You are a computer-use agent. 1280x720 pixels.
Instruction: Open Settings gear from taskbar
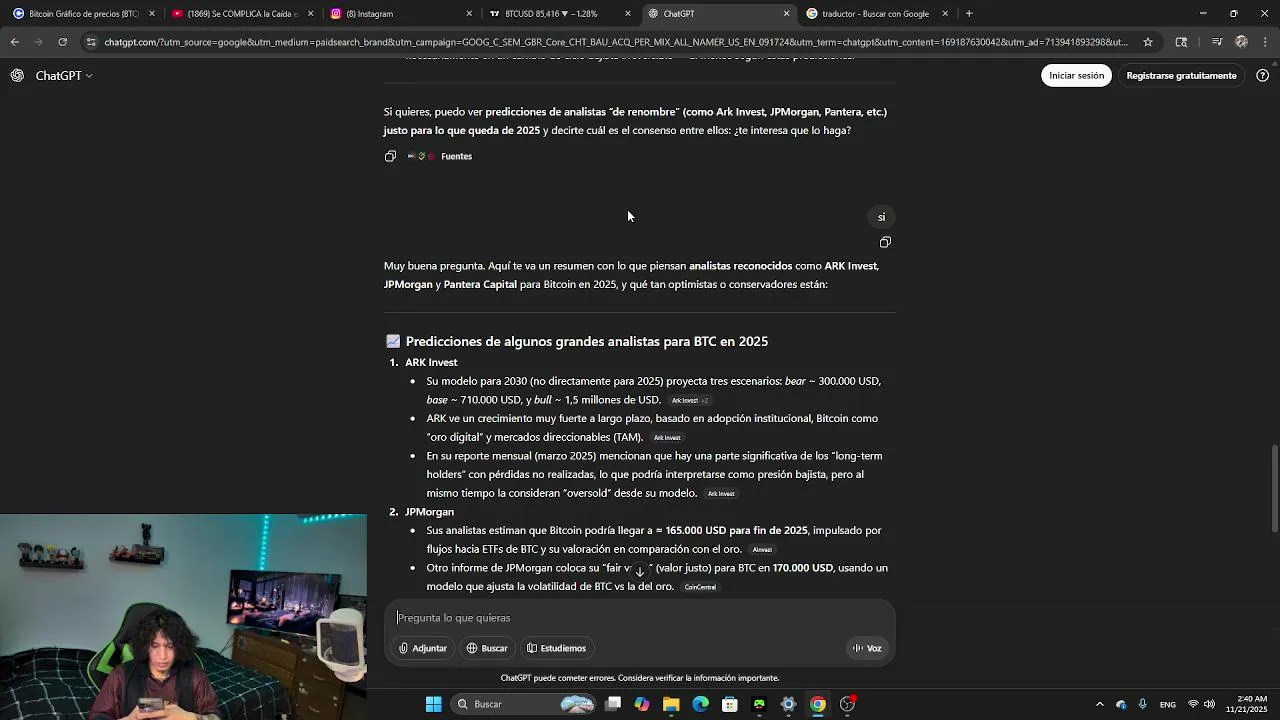click(788, 704)
